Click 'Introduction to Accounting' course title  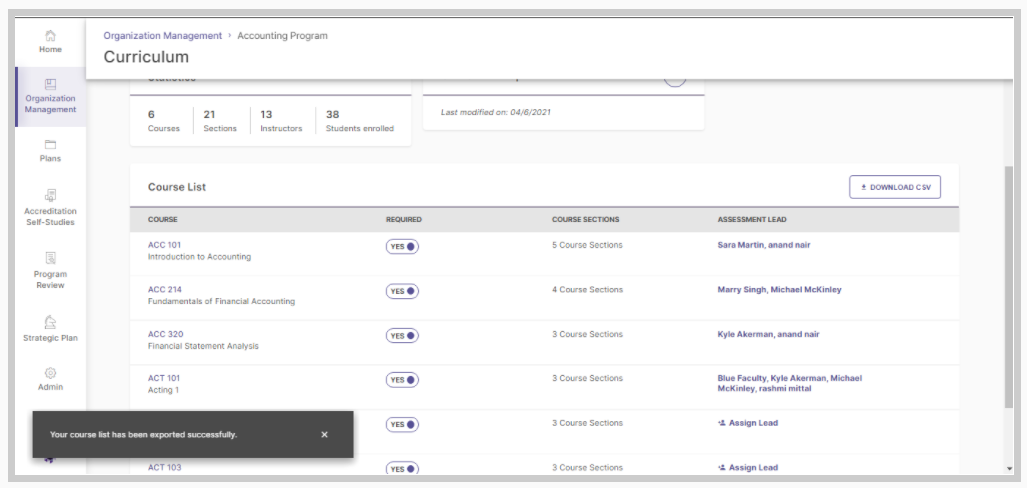pos(199,257)
